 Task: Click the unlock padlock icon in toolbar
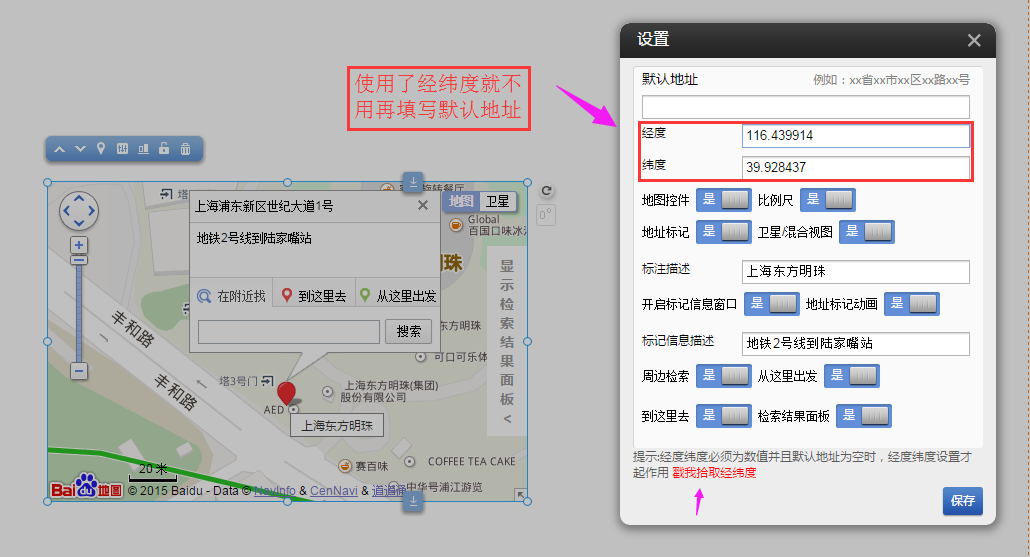[x=164, y=149]
